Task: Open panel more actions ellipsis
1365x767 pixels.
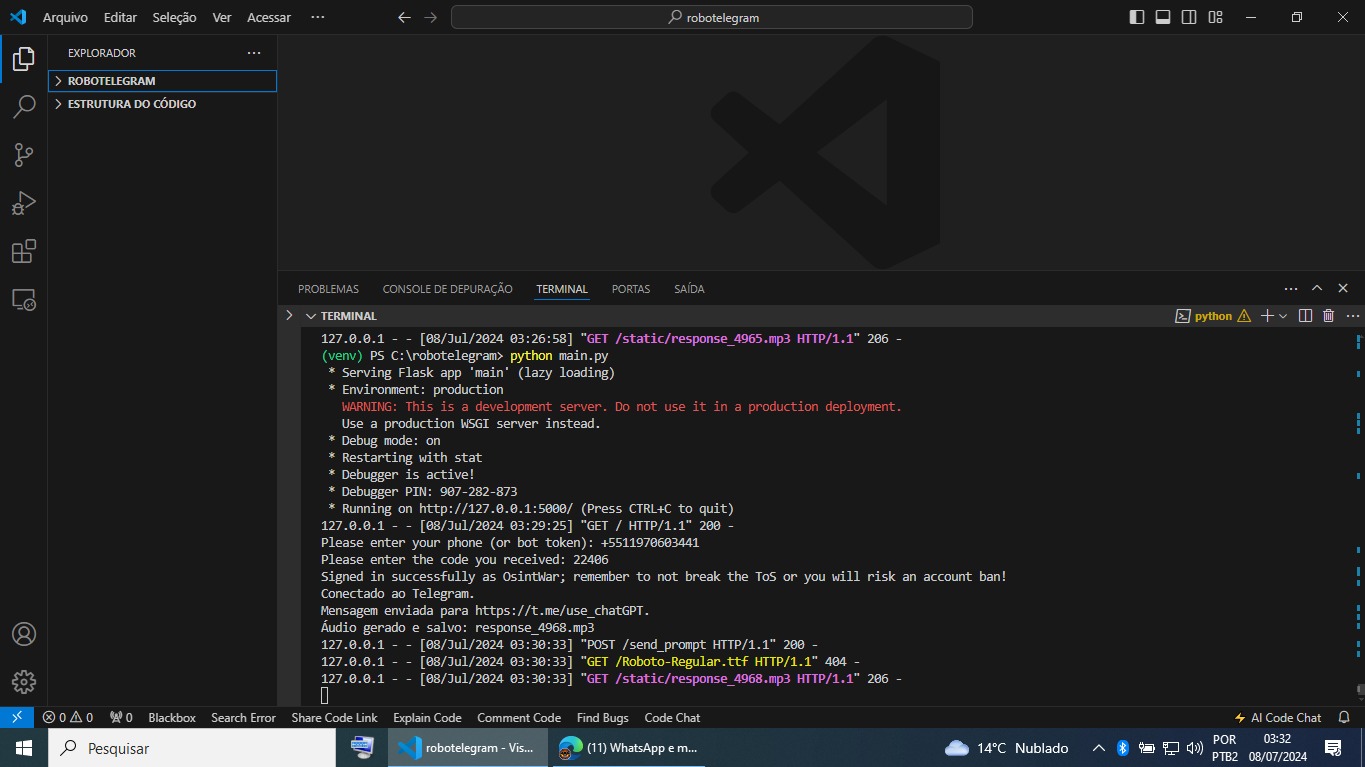Action: (1291, 288)
